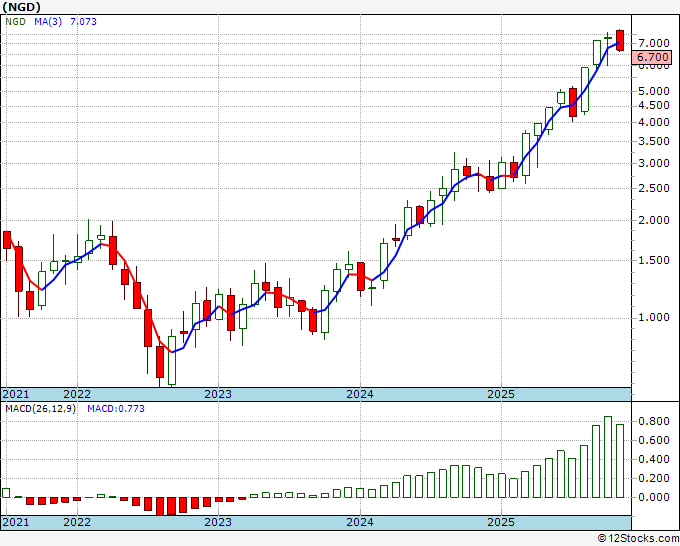Click 2024 on the MACD panel time axis
This screenshot has width=680, height=546.
[x=360, y=522]
